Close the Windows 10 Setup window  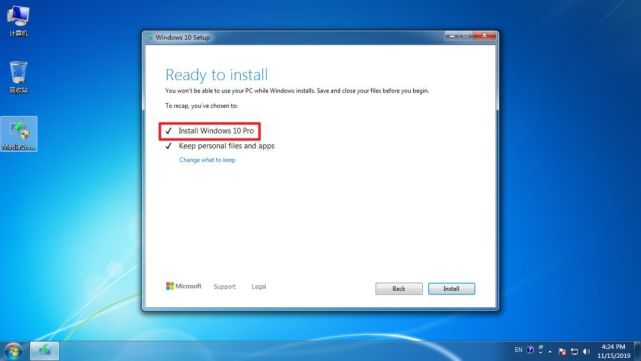click(x=484, y=36)
